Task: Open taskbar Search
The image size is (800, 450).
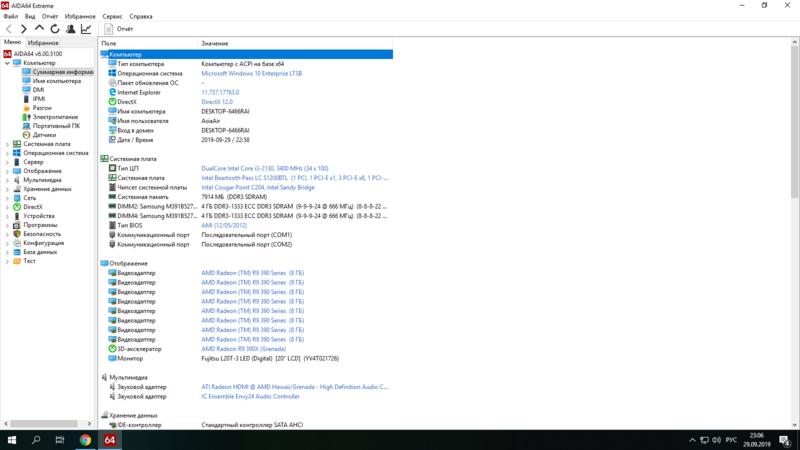Action: pos(36,440)
